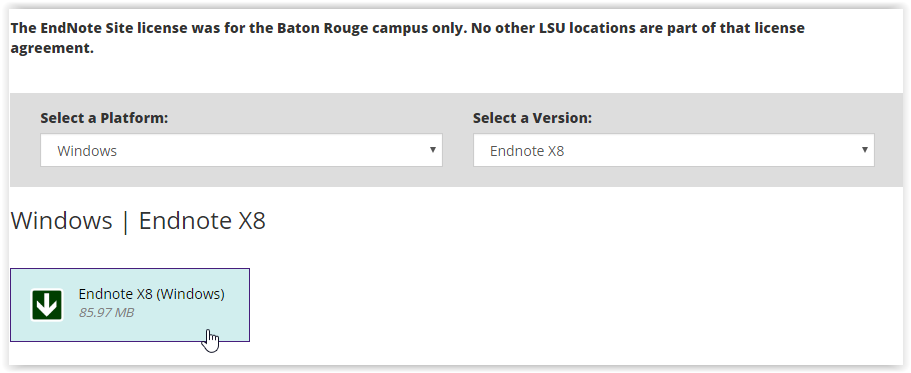The height and width of the screenshot is (373, 911).
Task: Click the "Select a Platform:" label
Action: tap(104, 118)
